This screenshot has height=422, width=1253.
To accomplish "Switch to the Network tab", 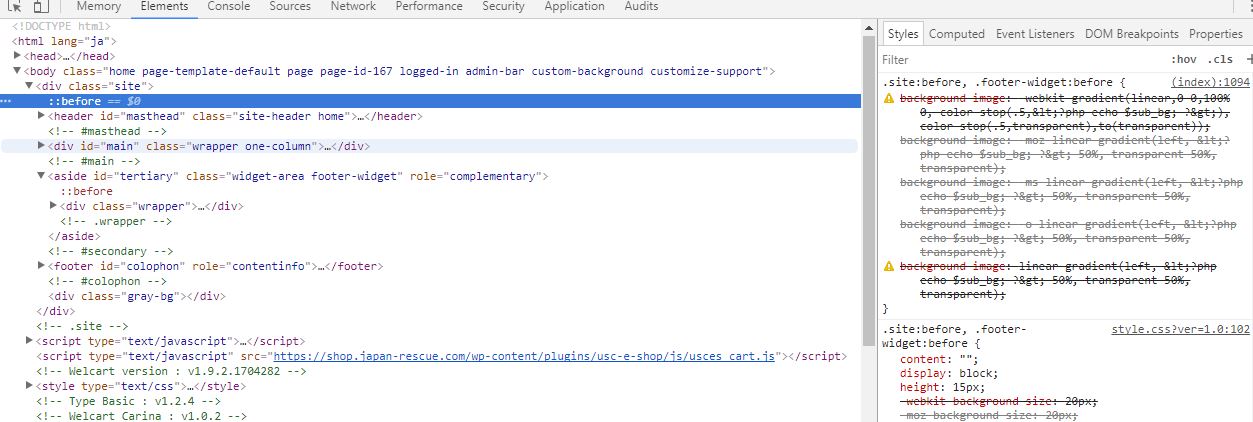I will click(x=353, y=7).
